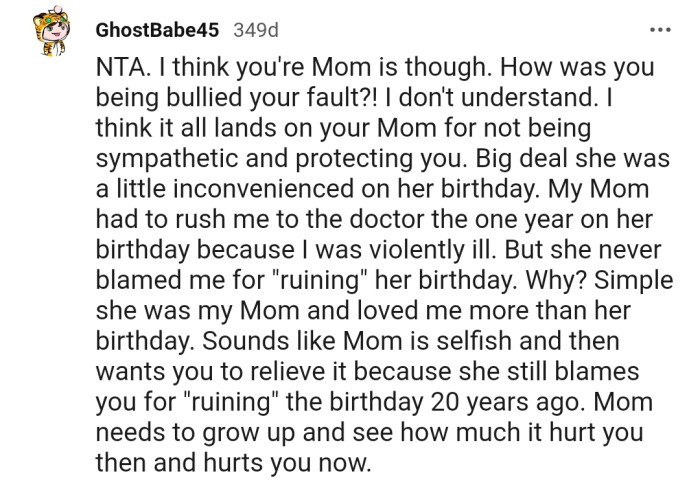Click the line "think it all lands on your Mom"
Viewport: 700px width, 491px height.
pyautogui.click(x=258, y=129)
